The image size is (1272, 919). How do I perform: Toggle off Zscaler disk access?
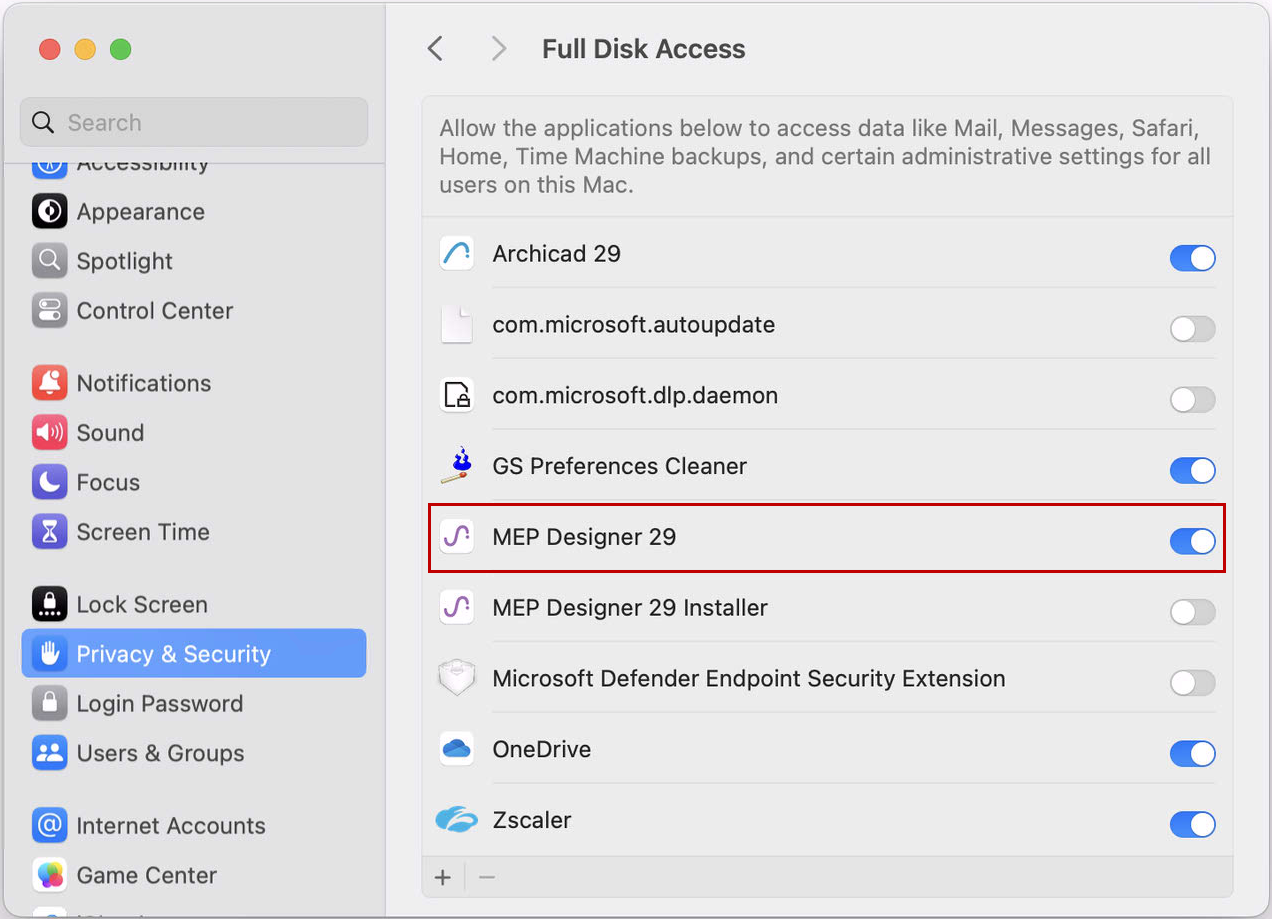1192,825
